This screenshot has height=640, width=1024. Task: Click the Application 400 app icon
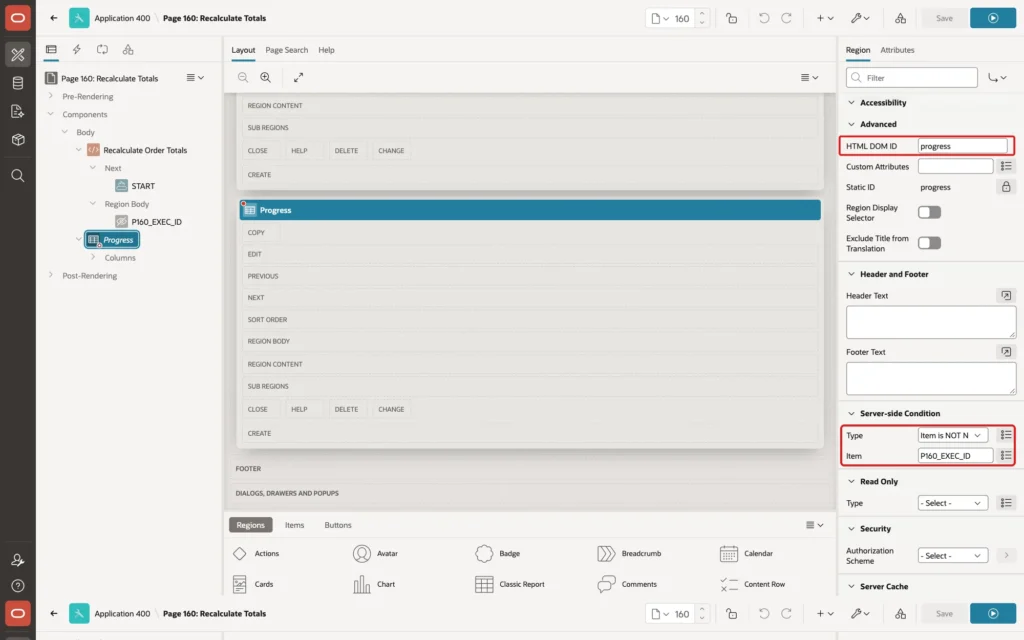[78, 18]
